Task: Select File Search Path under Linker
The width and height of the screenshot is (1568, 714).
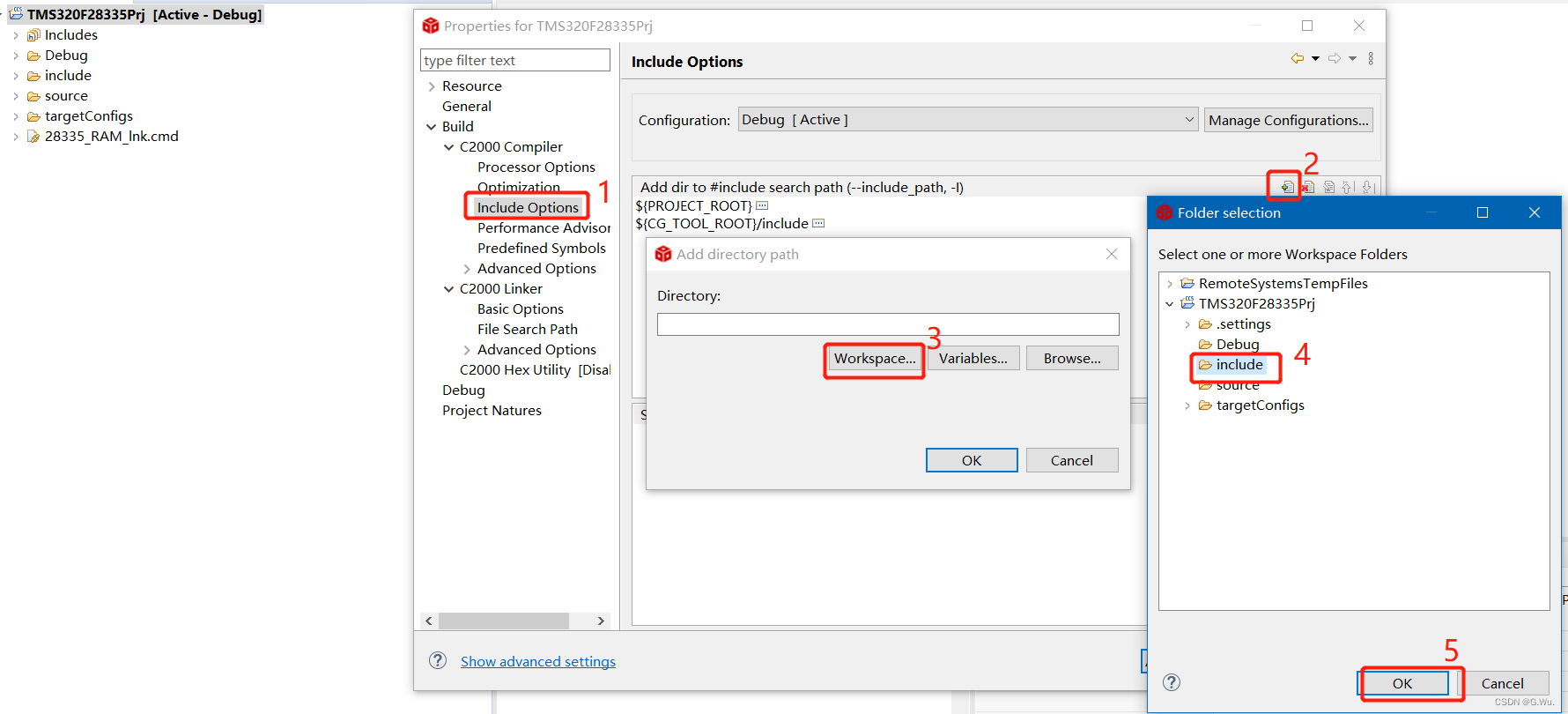Action: (527, 329)
